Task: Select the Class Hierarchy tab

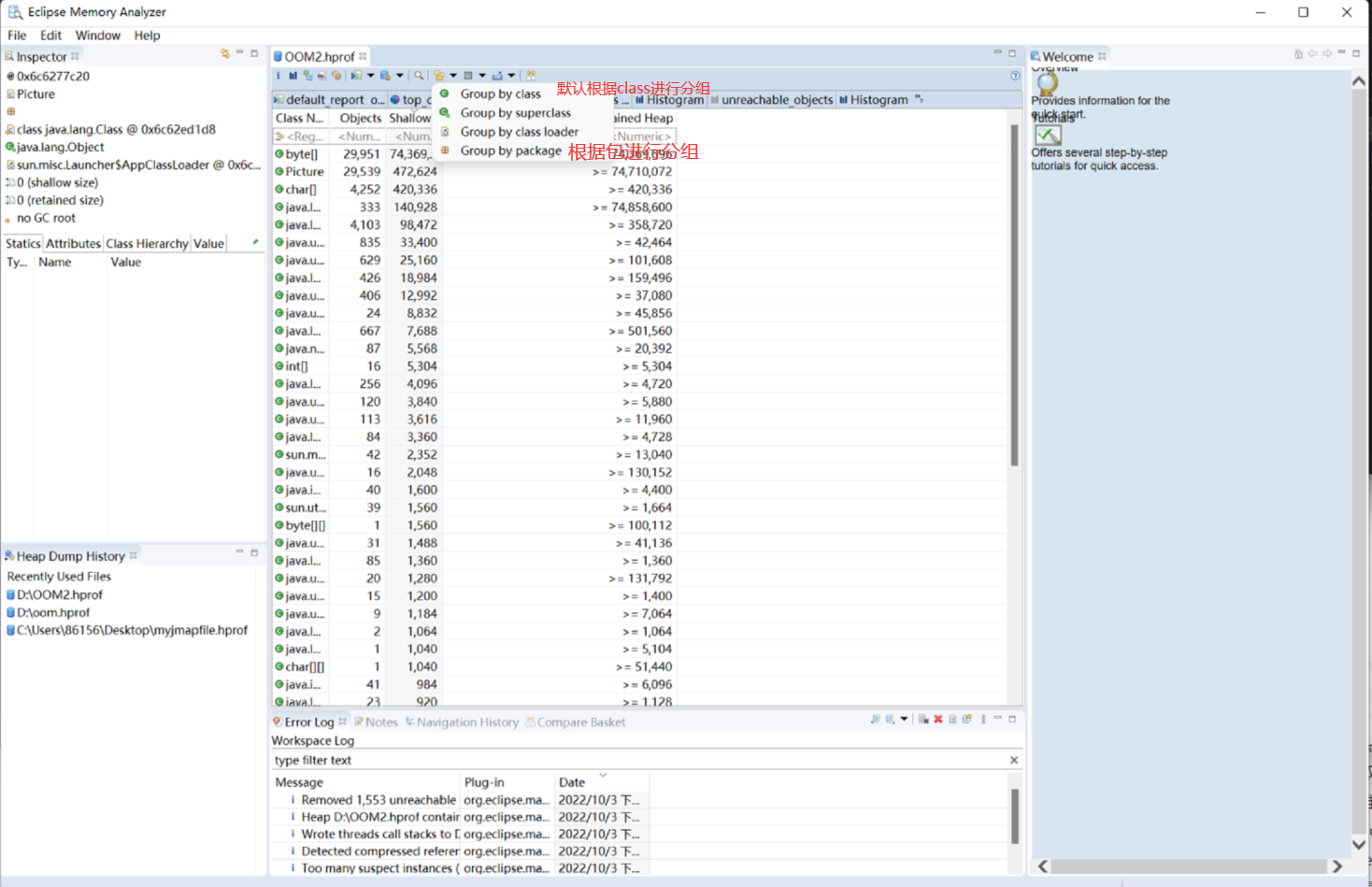Action: click(x=147, y=243)
